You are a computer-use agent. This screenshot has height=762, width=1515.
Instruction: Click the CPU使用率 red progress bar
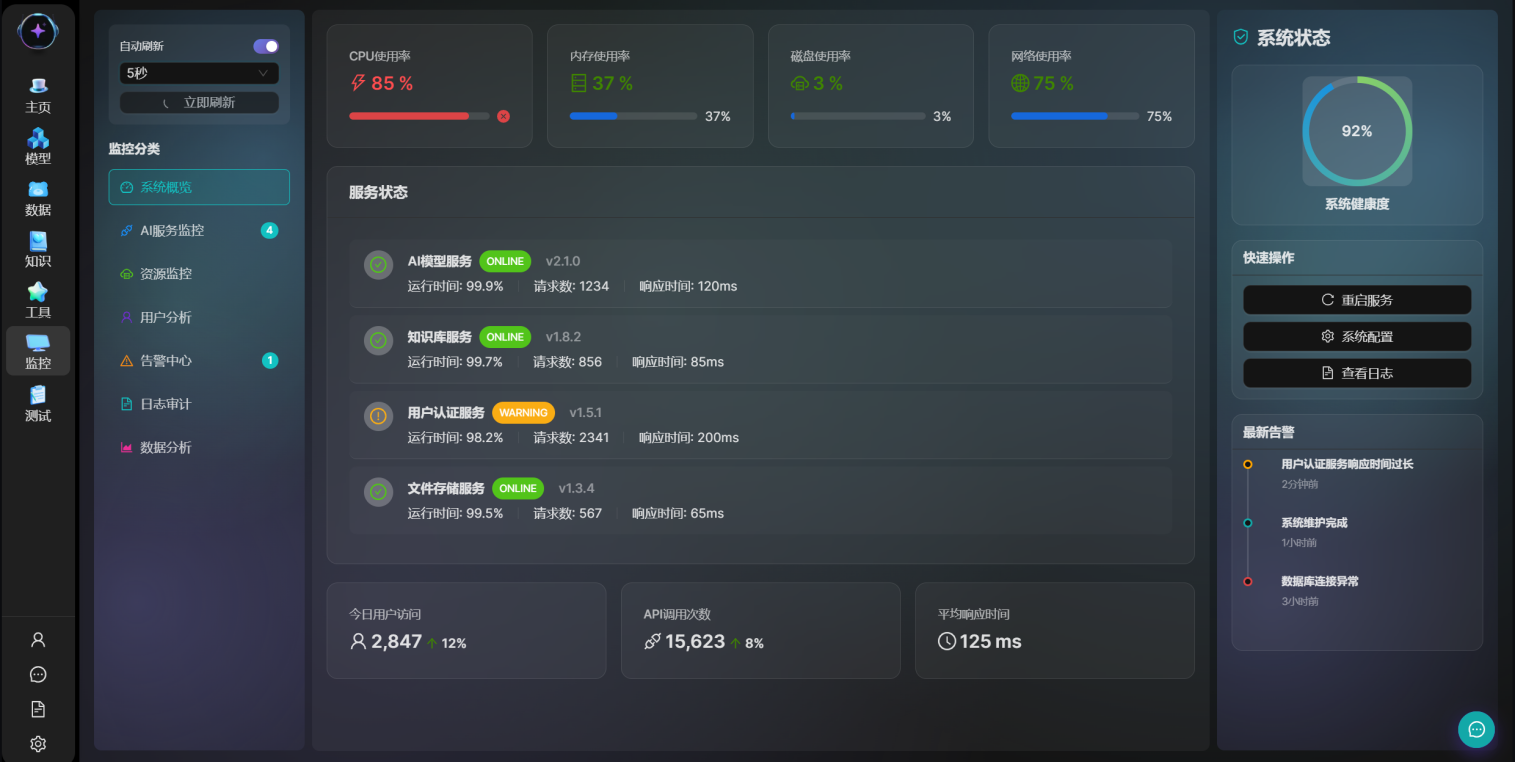click(x=418, y=116)
